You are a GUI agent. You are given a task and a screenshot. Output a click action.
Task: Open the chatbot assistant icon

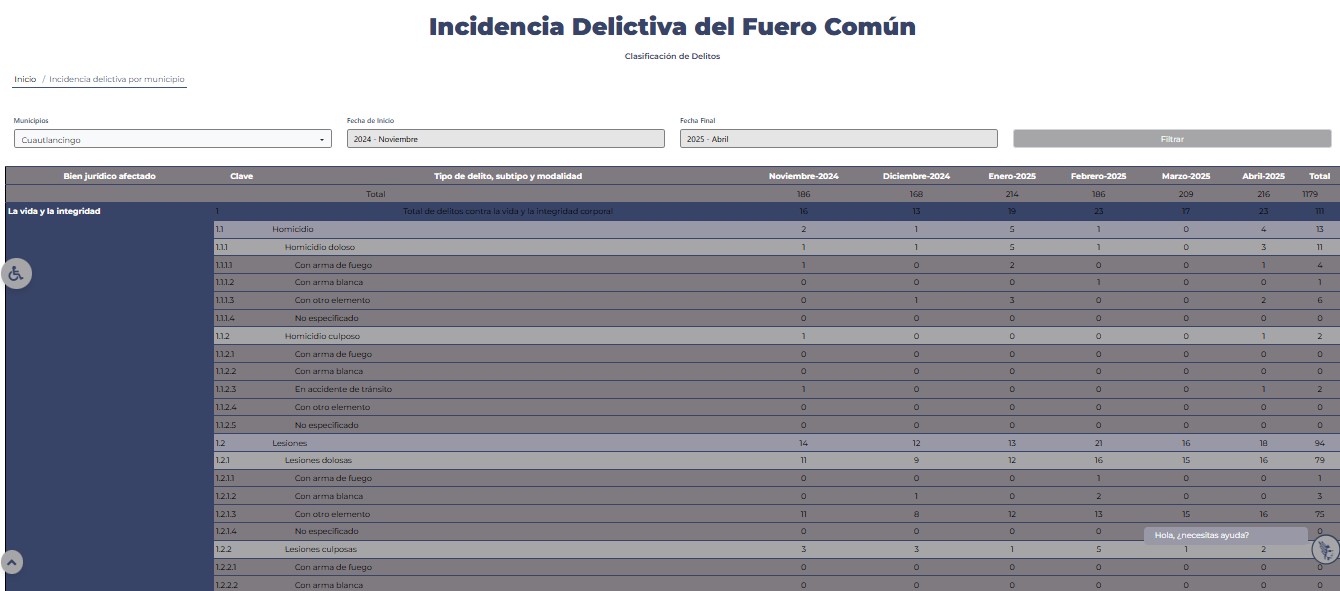1325,550
